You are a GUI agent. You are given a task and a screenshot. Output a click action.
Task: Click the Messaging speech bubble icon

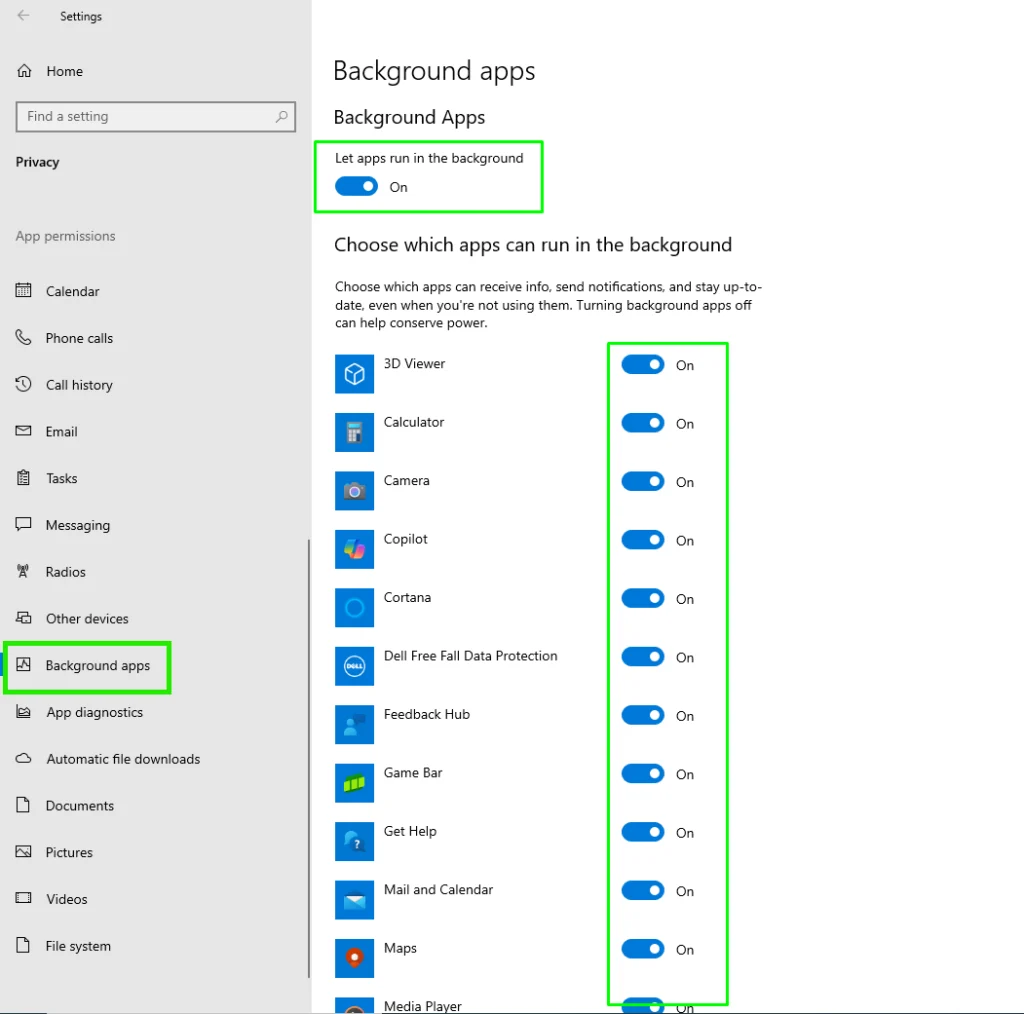[24, 524]
